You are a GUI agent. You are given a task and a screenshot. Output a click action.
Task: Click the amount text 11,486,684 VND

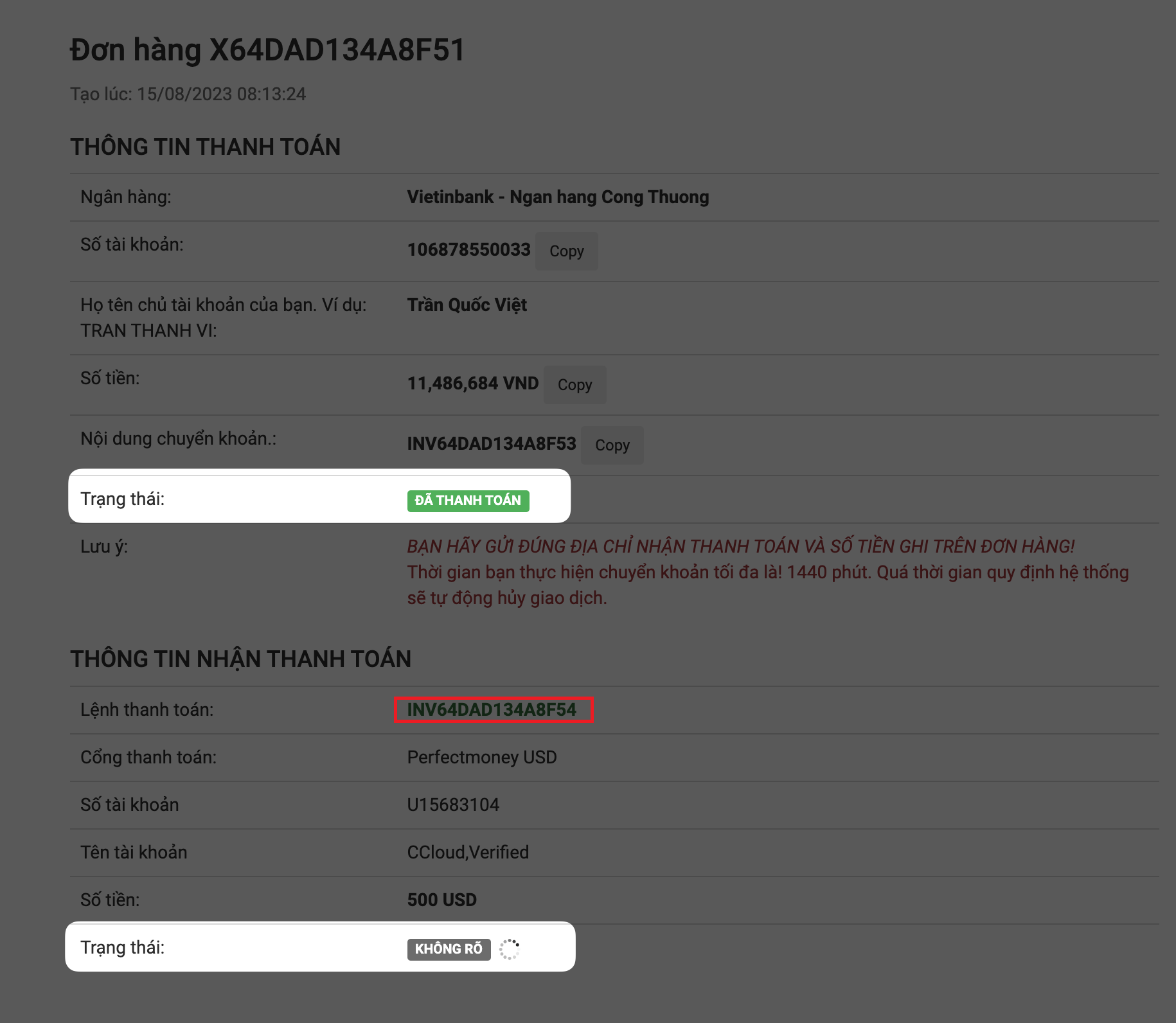[x=473, y=384]
